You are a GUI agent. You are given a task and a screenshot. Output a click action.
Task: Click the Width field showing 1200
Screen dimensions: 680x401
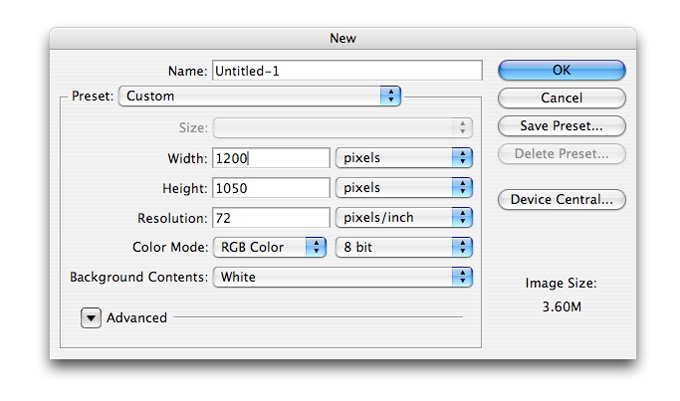pos(270,157)
